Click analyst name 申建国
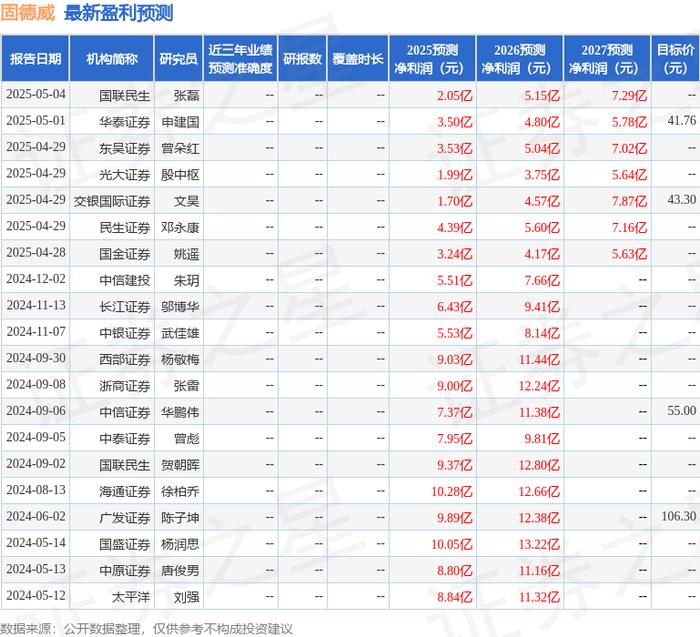This screenshot has height=637, width=700. coord(180,122)
